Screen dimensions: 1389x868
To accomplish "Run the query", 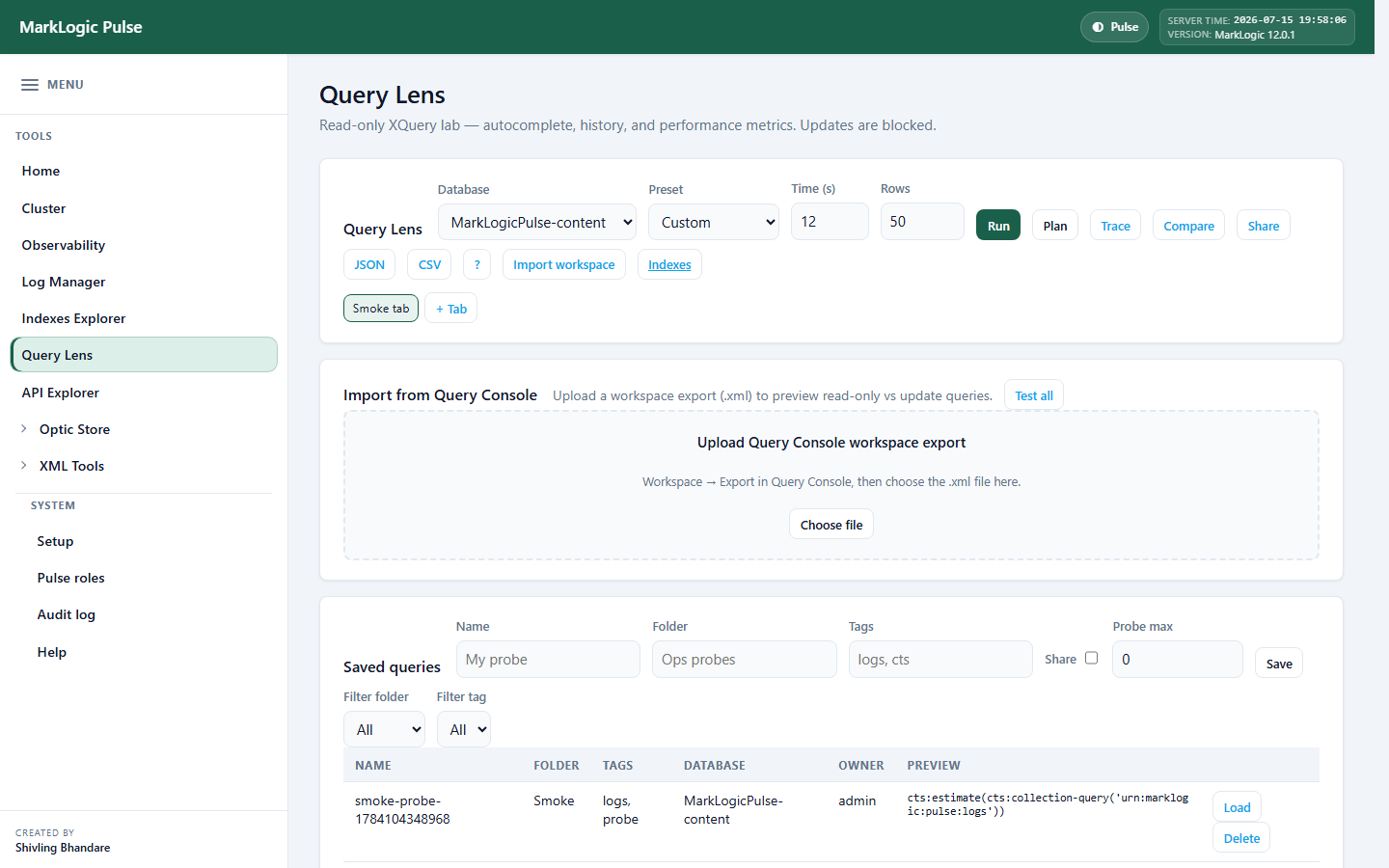I will point(998,226).
